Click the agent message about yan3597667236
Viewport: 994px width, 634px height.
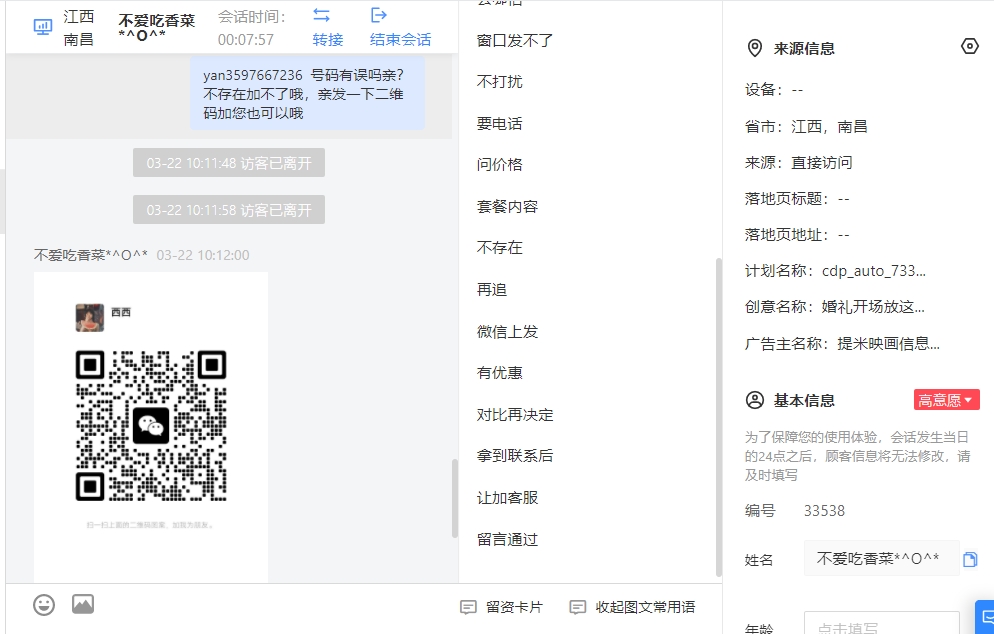point(307,94)
